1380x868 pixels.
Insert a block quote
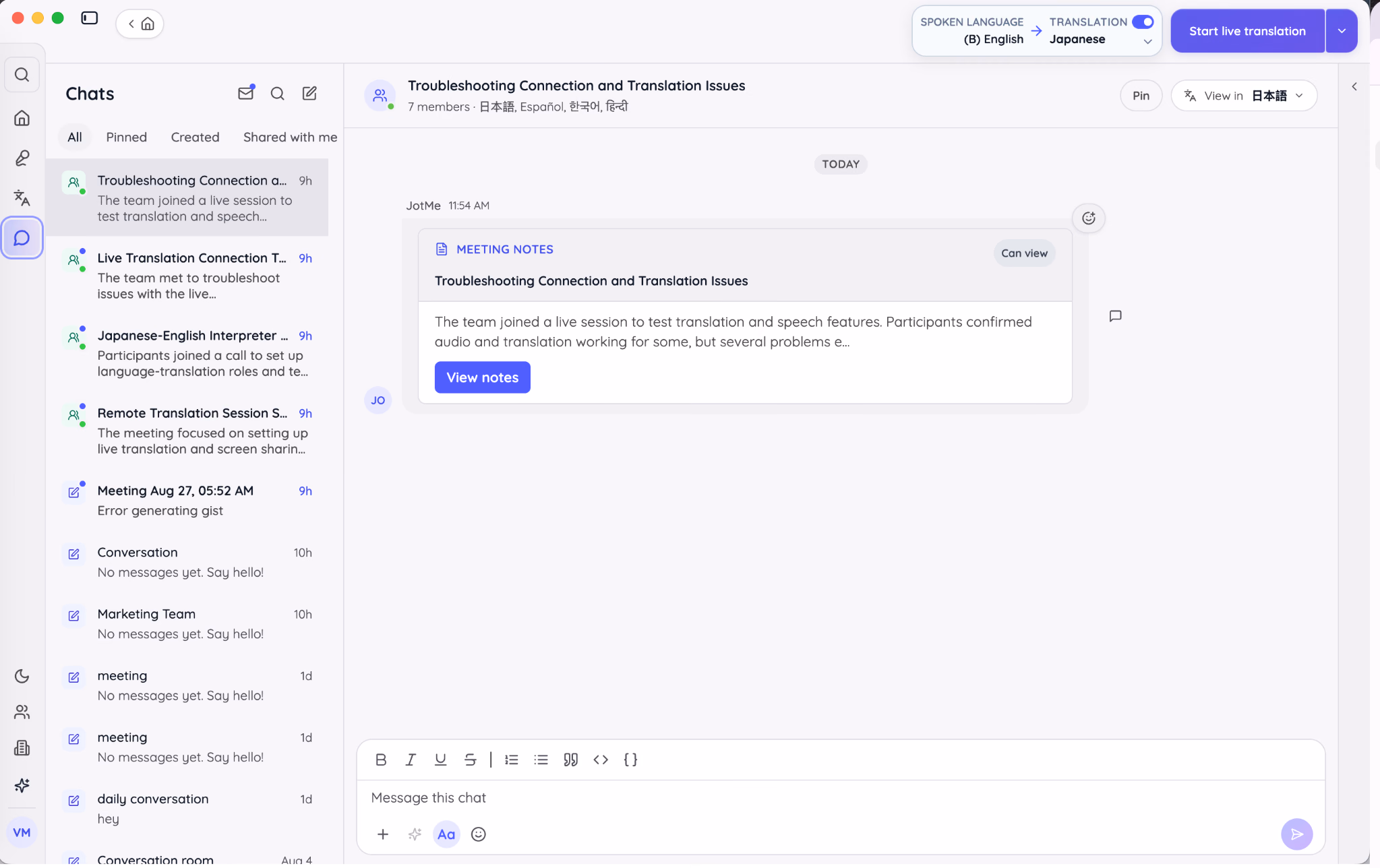[570, 759]
